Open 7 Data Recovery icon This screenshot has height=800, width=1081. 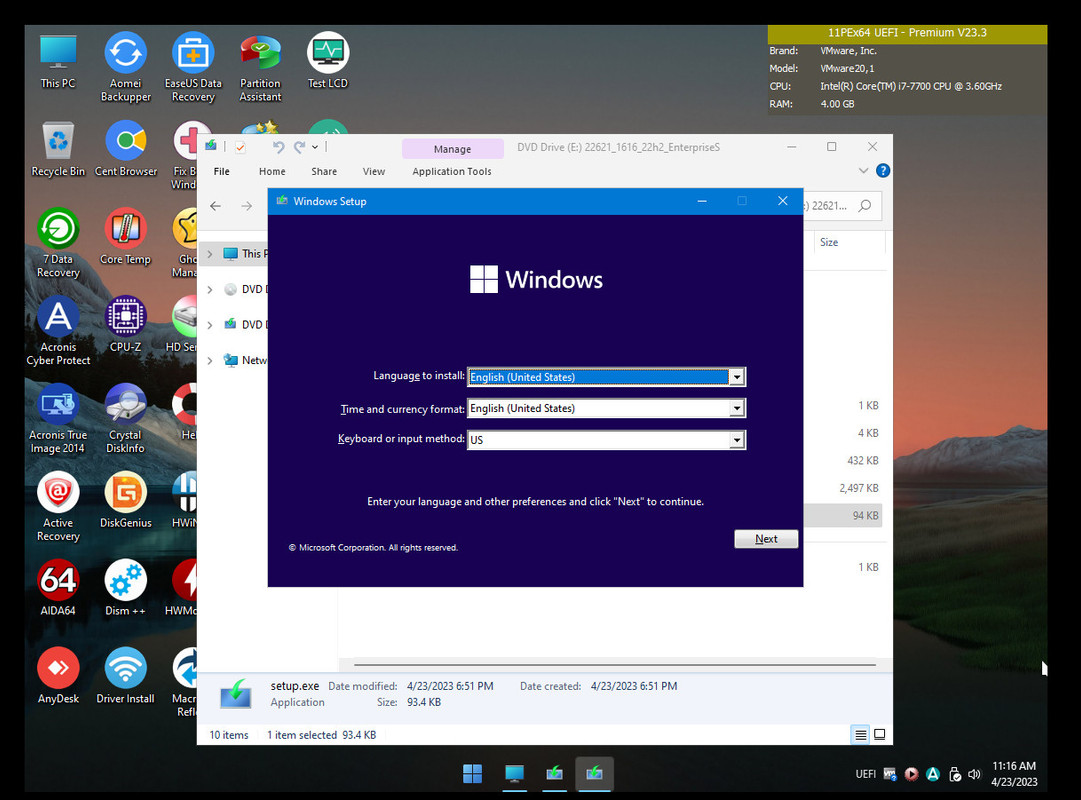pyautogui.click(x=58, y=243)
